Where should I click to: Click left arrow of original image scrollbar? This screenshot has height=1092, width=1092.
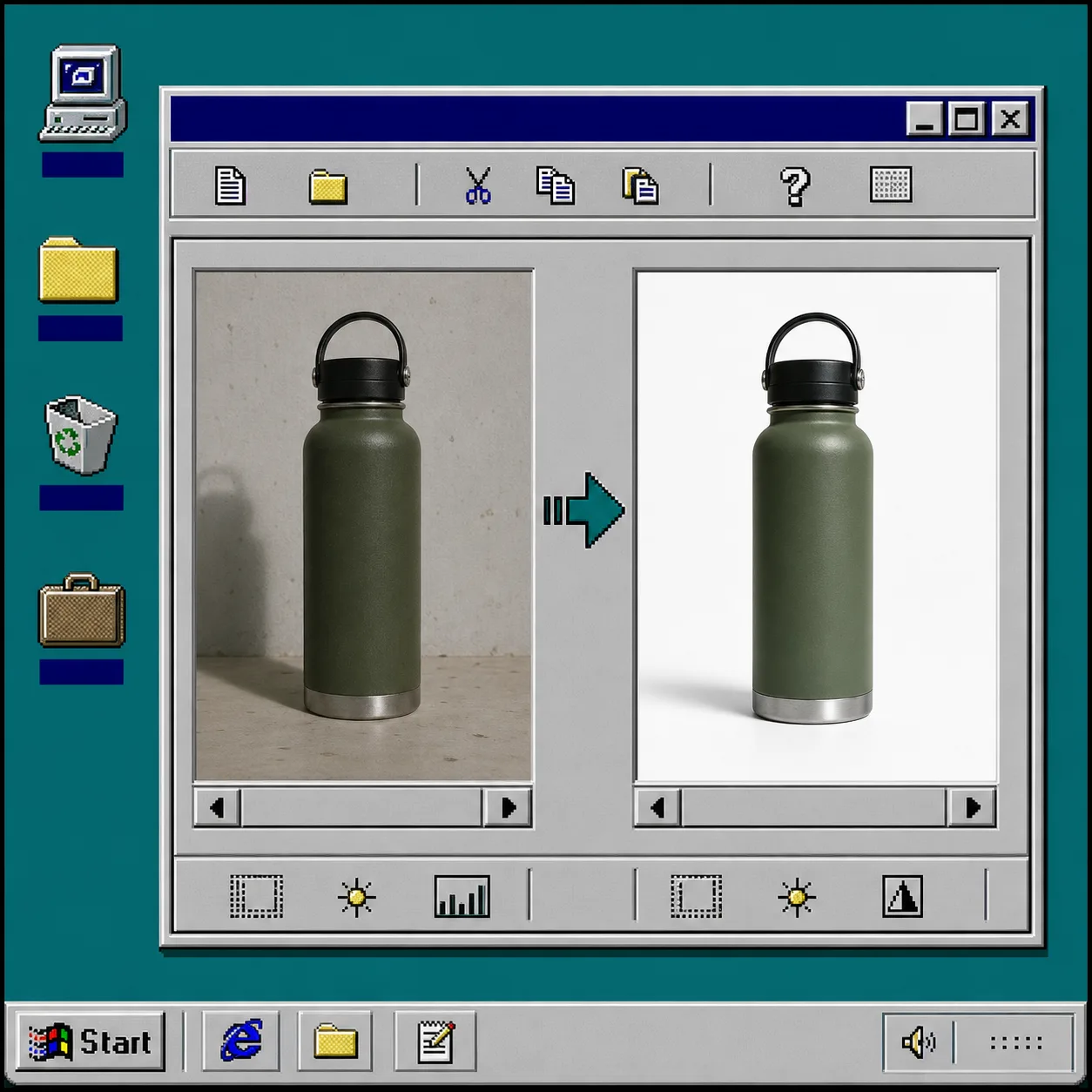point(218,807)
